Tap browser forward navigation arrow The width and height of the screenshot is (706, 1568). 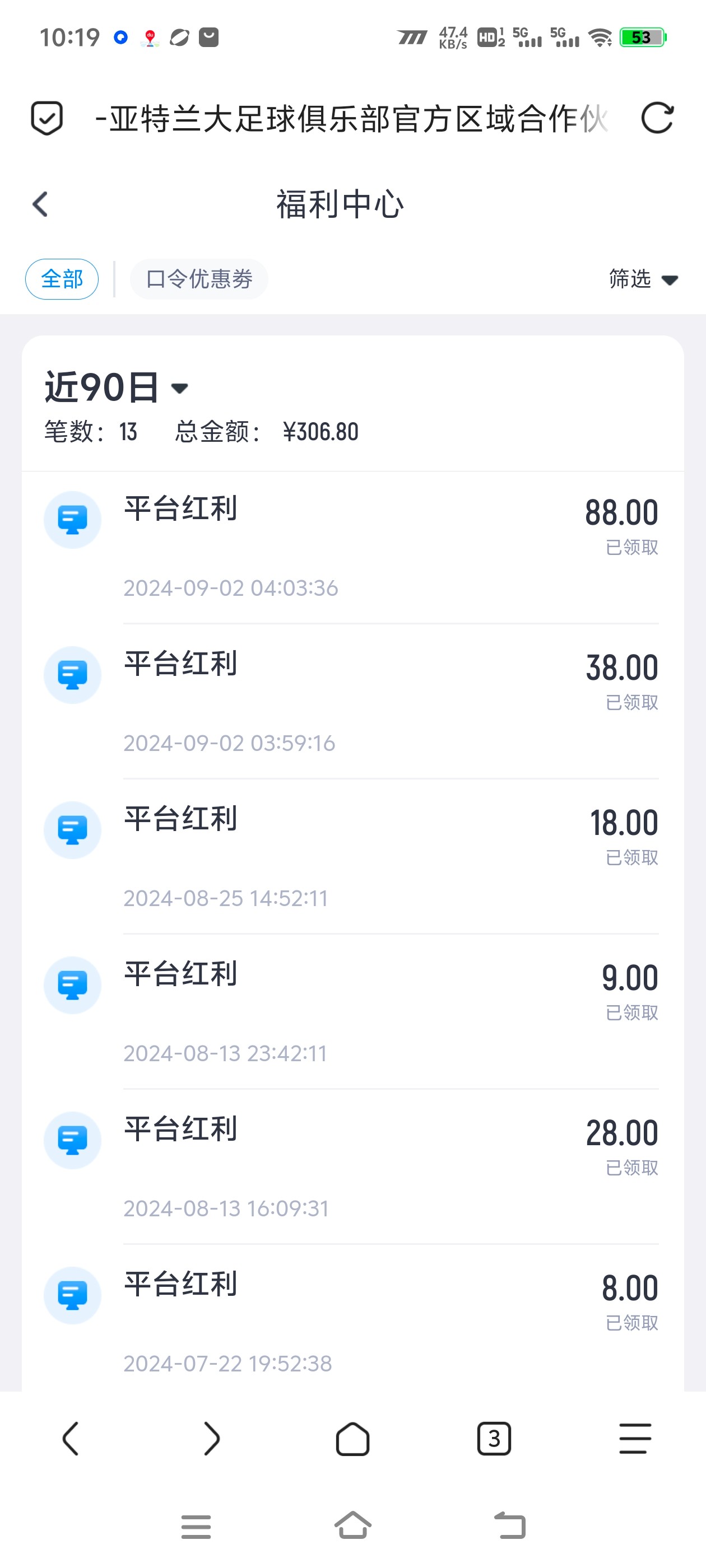pos(211,1439)
